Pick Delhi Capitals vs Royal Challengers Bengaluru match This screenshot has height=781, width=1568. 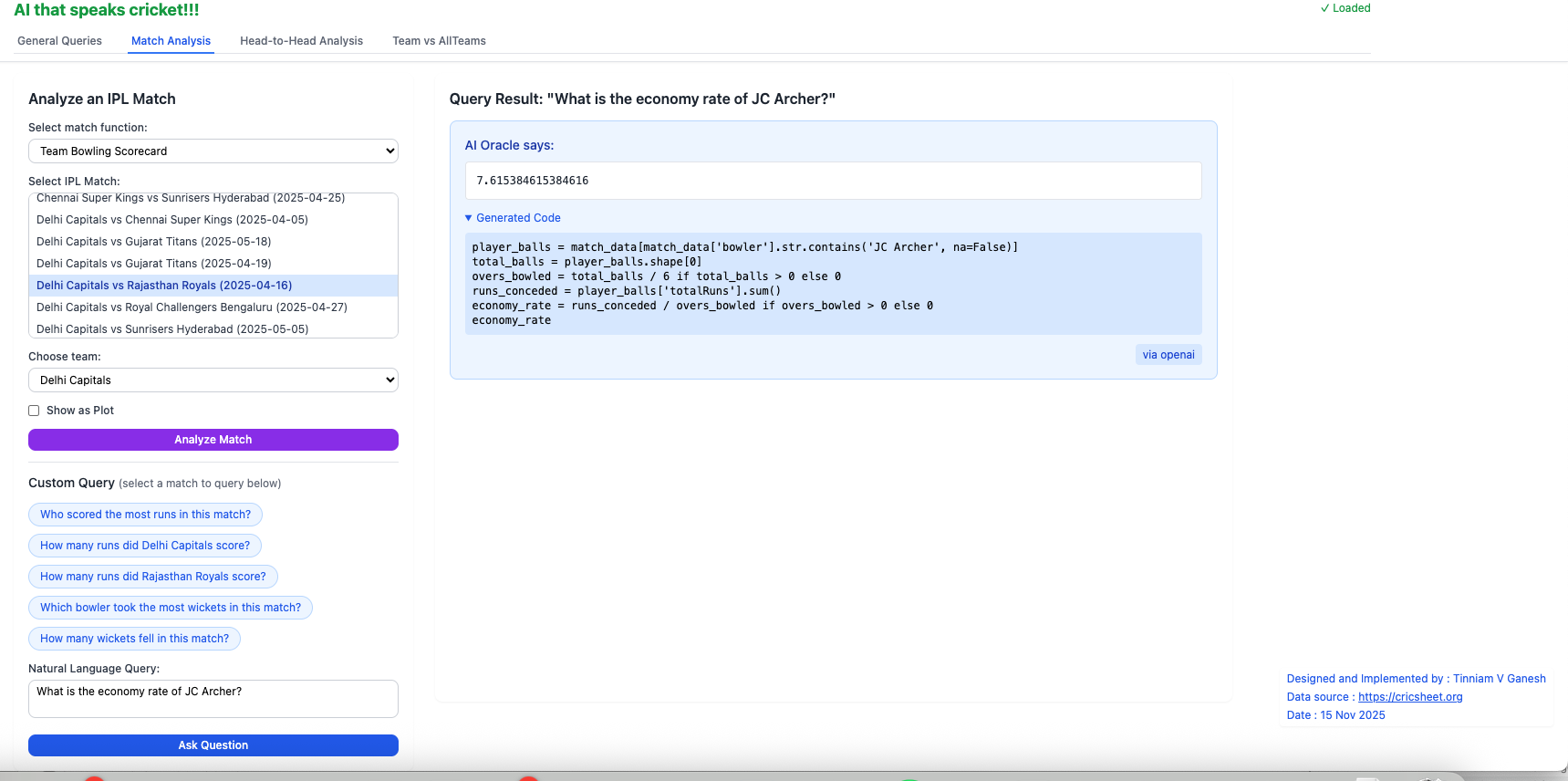point(192,307)
